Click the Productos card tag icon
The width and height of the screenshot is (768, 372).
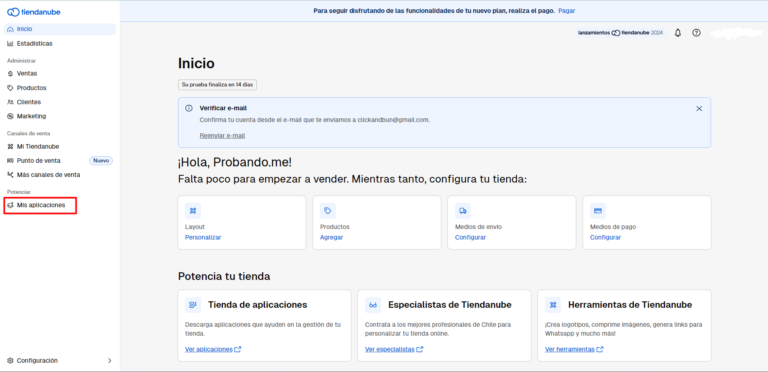tap(328, 211)
